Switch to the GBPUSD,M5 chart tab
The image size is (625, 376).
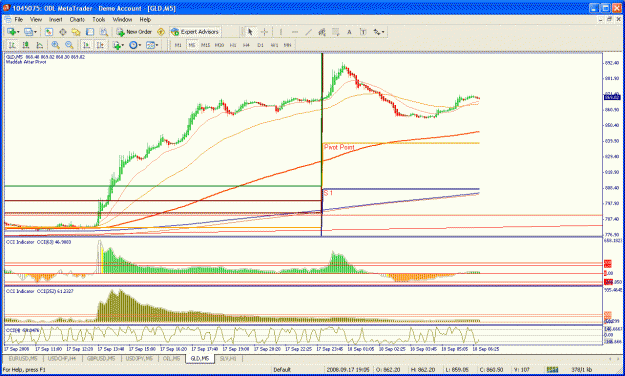point(101,358)
